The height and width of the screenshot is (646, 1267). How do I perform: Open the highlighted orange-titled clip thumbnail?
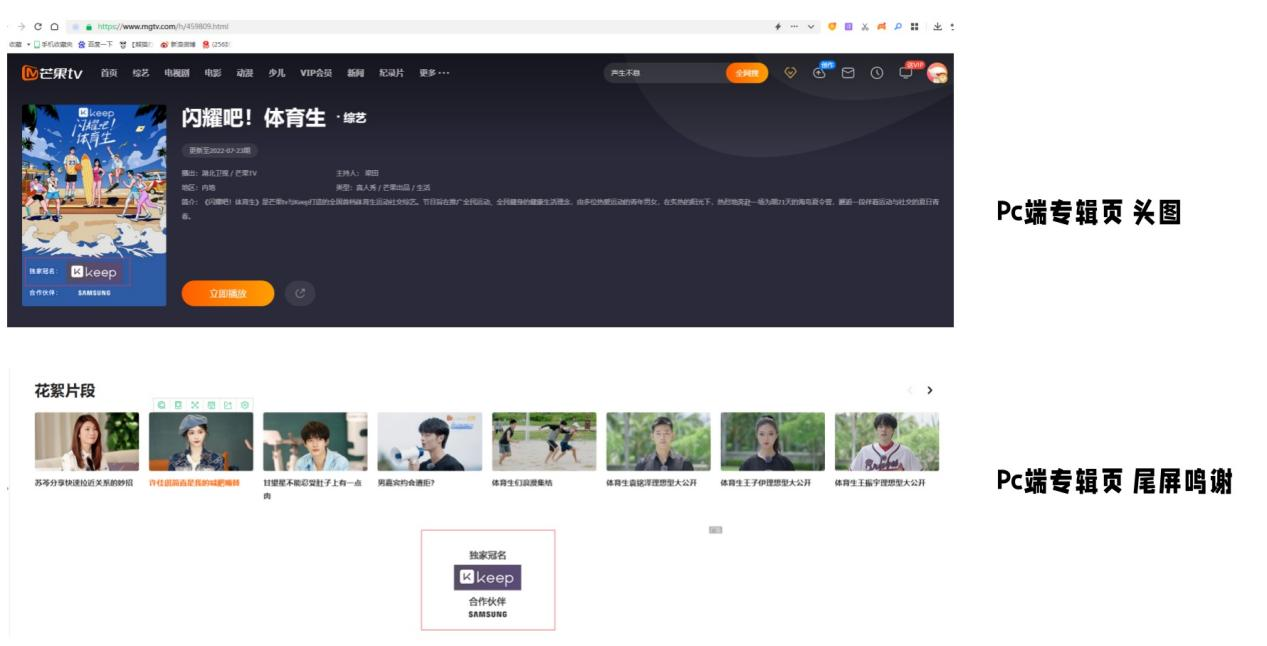point(201,441)
